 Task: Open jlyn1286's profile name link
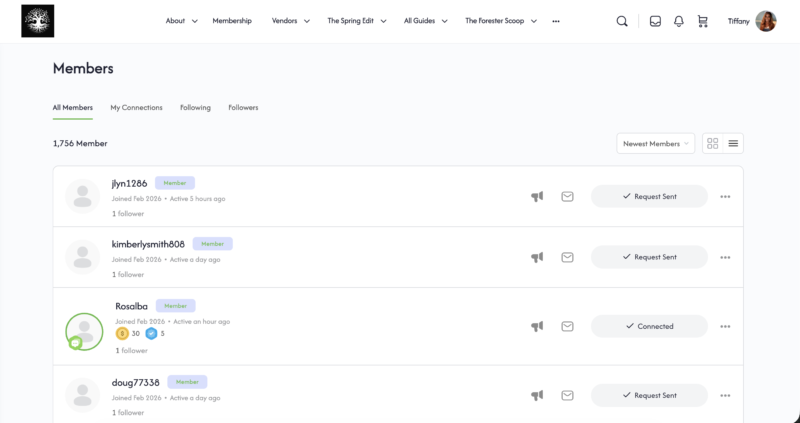(x=130, y=183)
